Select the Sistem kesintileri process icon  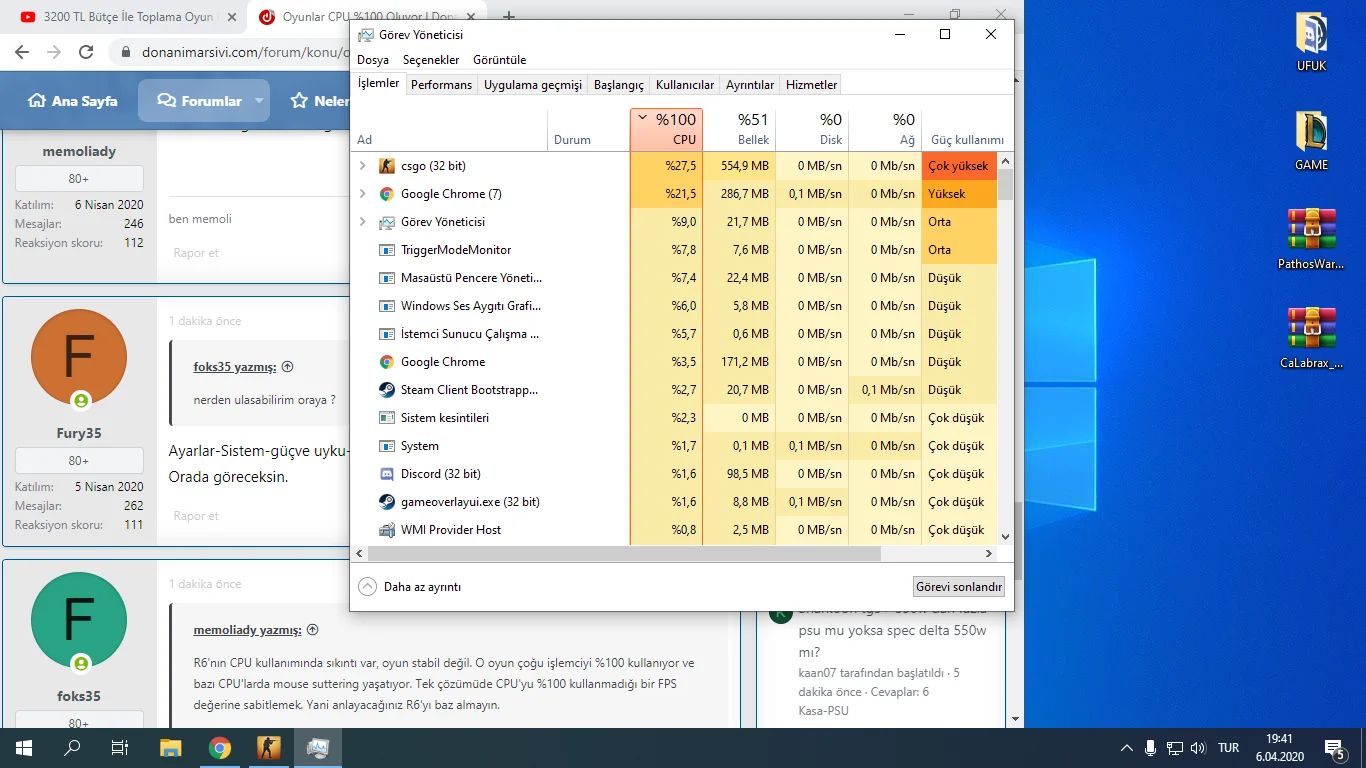387,418
